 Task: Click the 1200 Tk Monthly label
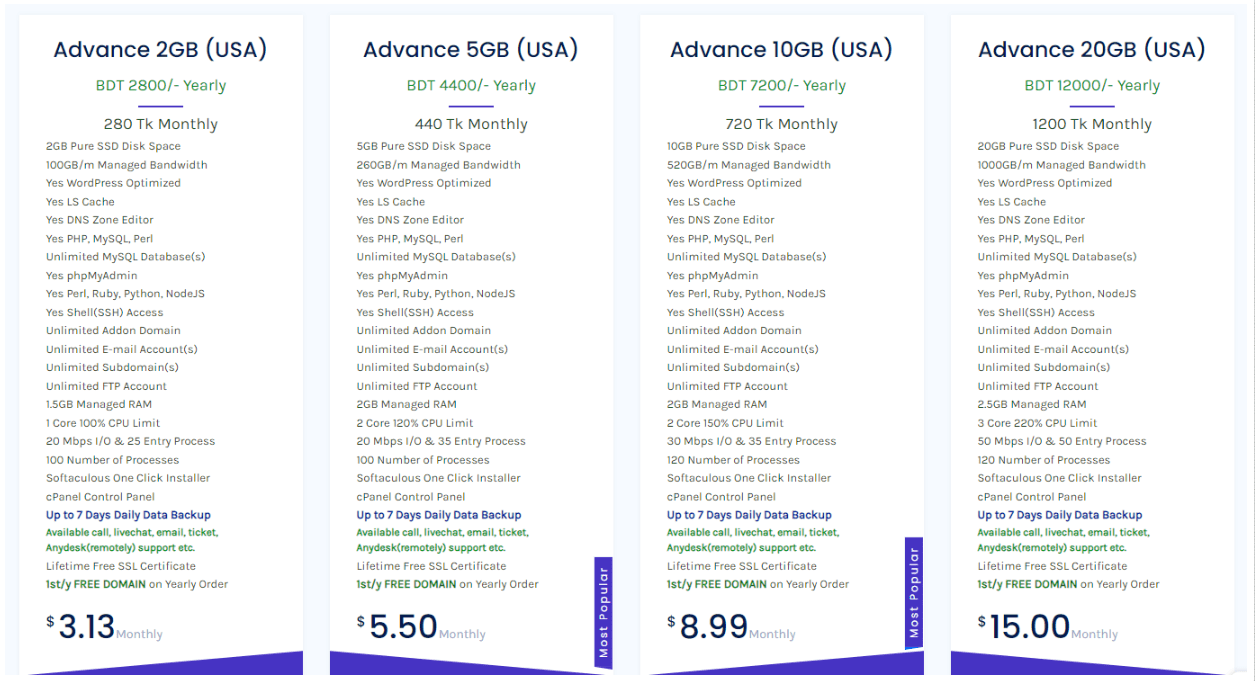[1092, 125]
